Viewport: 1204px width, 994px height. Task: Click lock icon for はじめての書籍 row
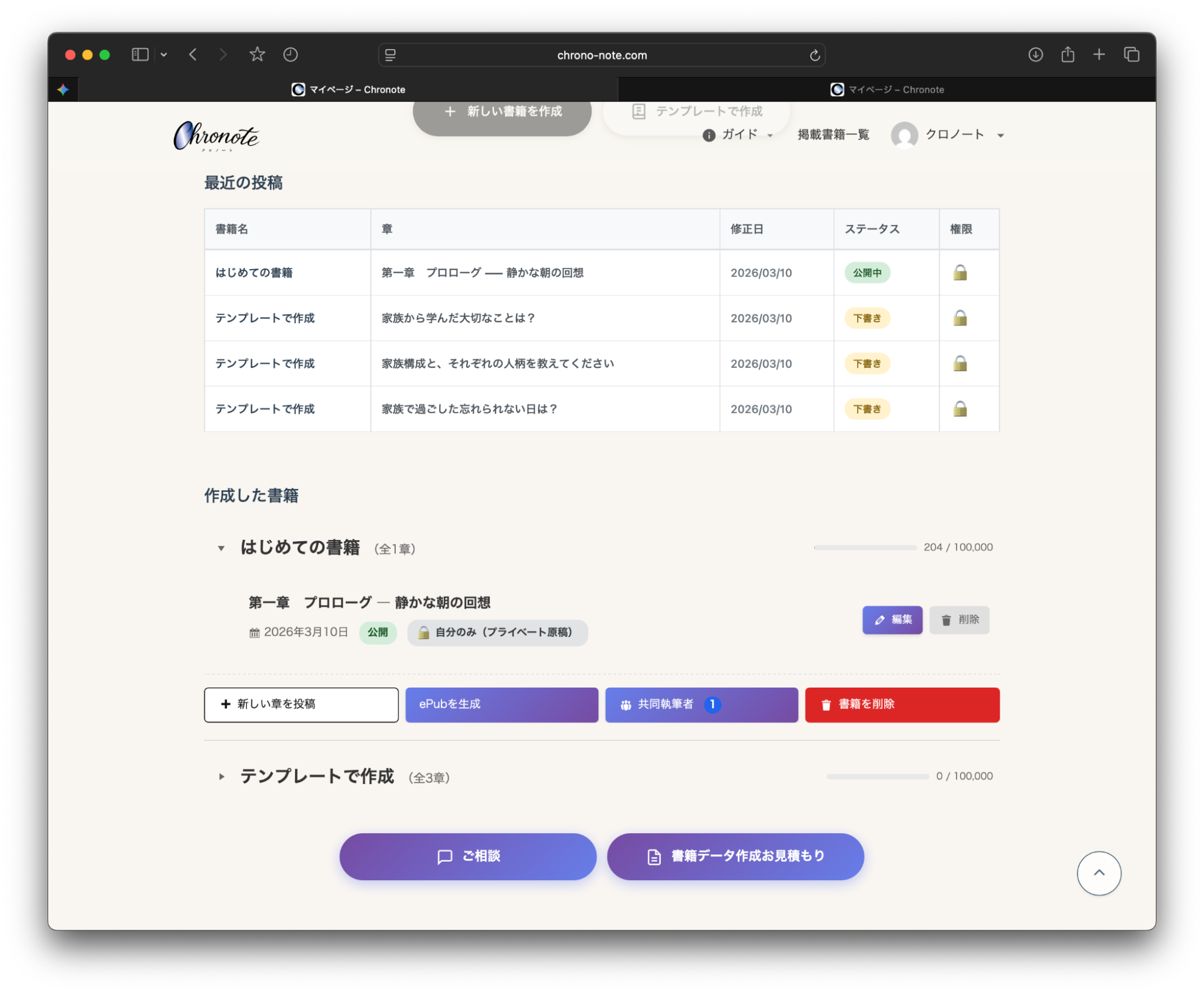(x=960, y=273)
